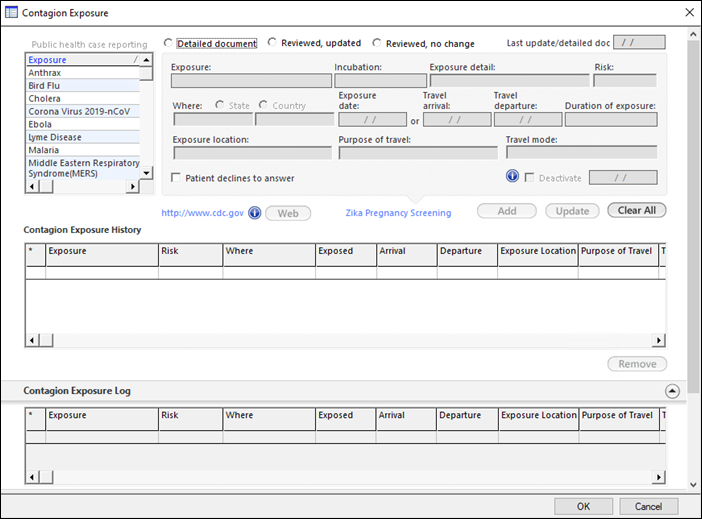
Task: Select Malaria in the exposure list
Action: coord(83,150)
